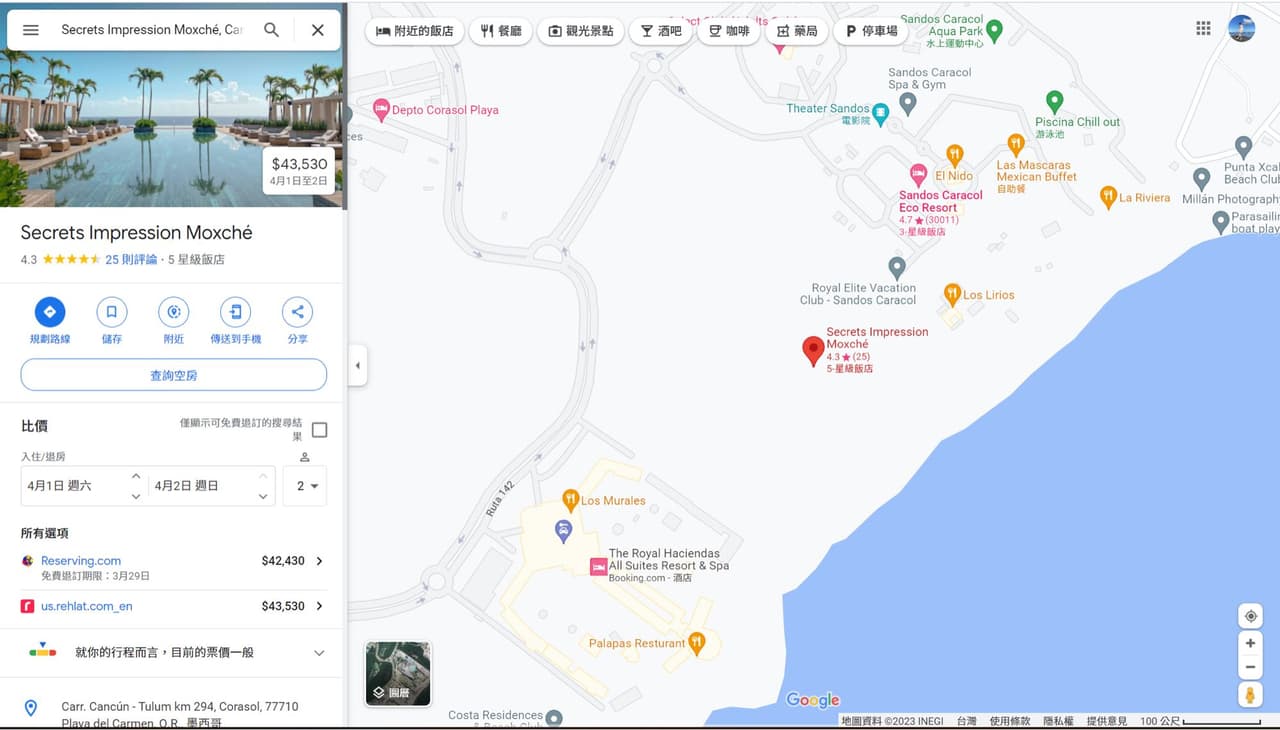Collapse the side panel with the arrow tab
This screenshot has width=1280, height=730.
pyautogui.click(x=358, y=365)
